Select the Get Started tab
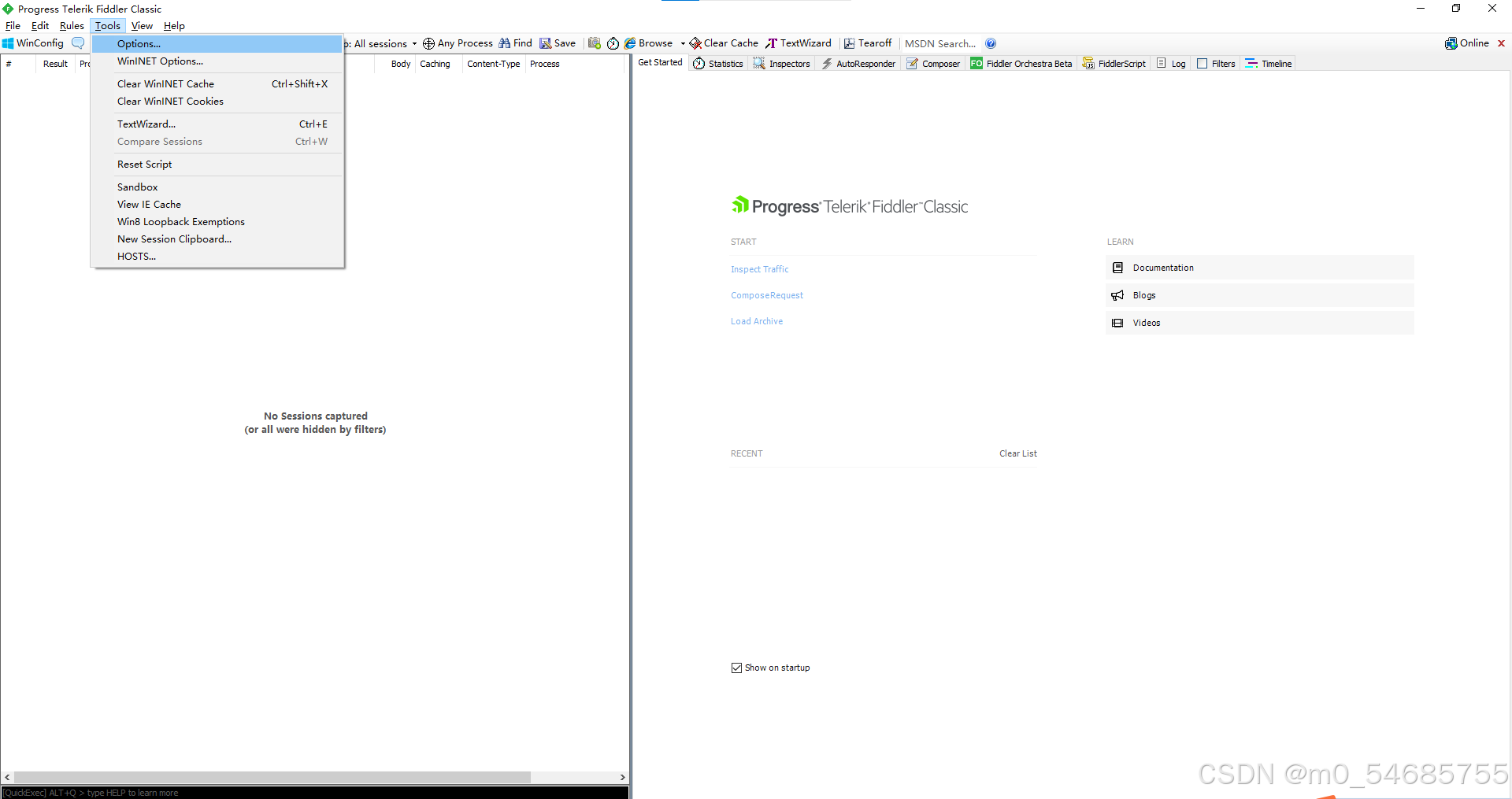 coord(660,63)
